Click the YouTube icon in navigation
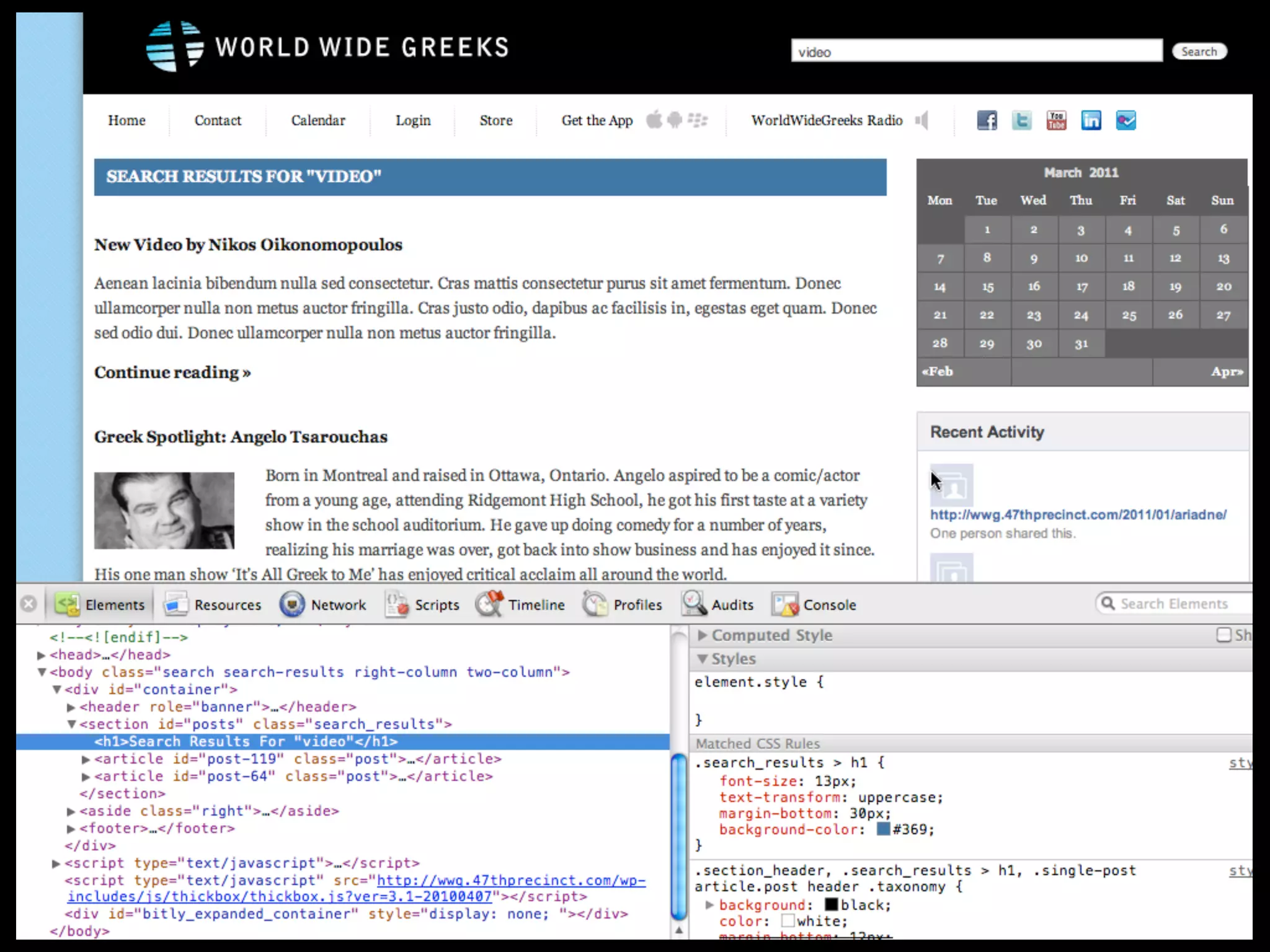Image resolution: width=1270 pixels, height=952 pixels. (x=1056, y=120)
